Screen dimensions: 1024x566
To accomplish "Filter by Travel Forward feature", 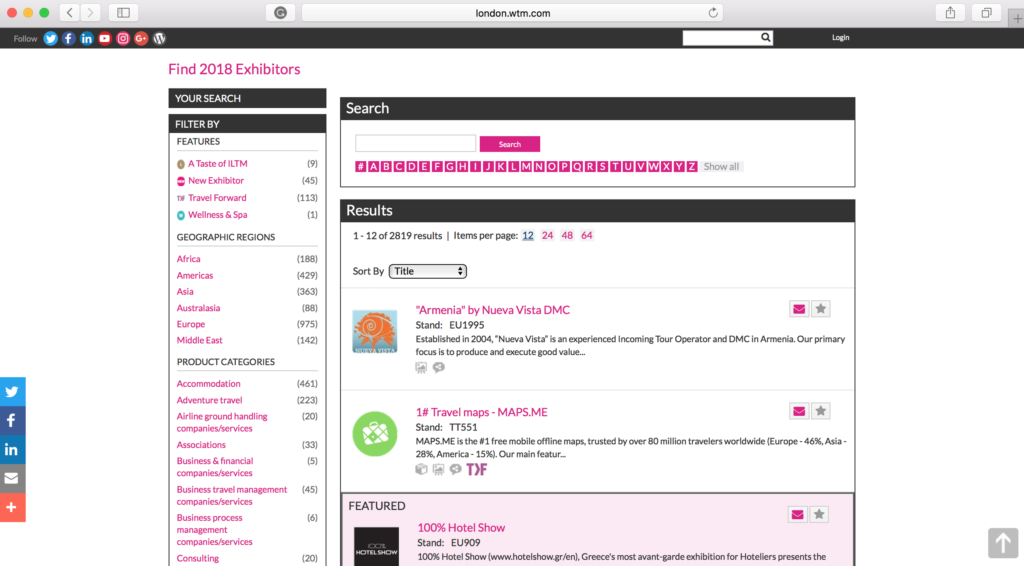I will 217,198.
